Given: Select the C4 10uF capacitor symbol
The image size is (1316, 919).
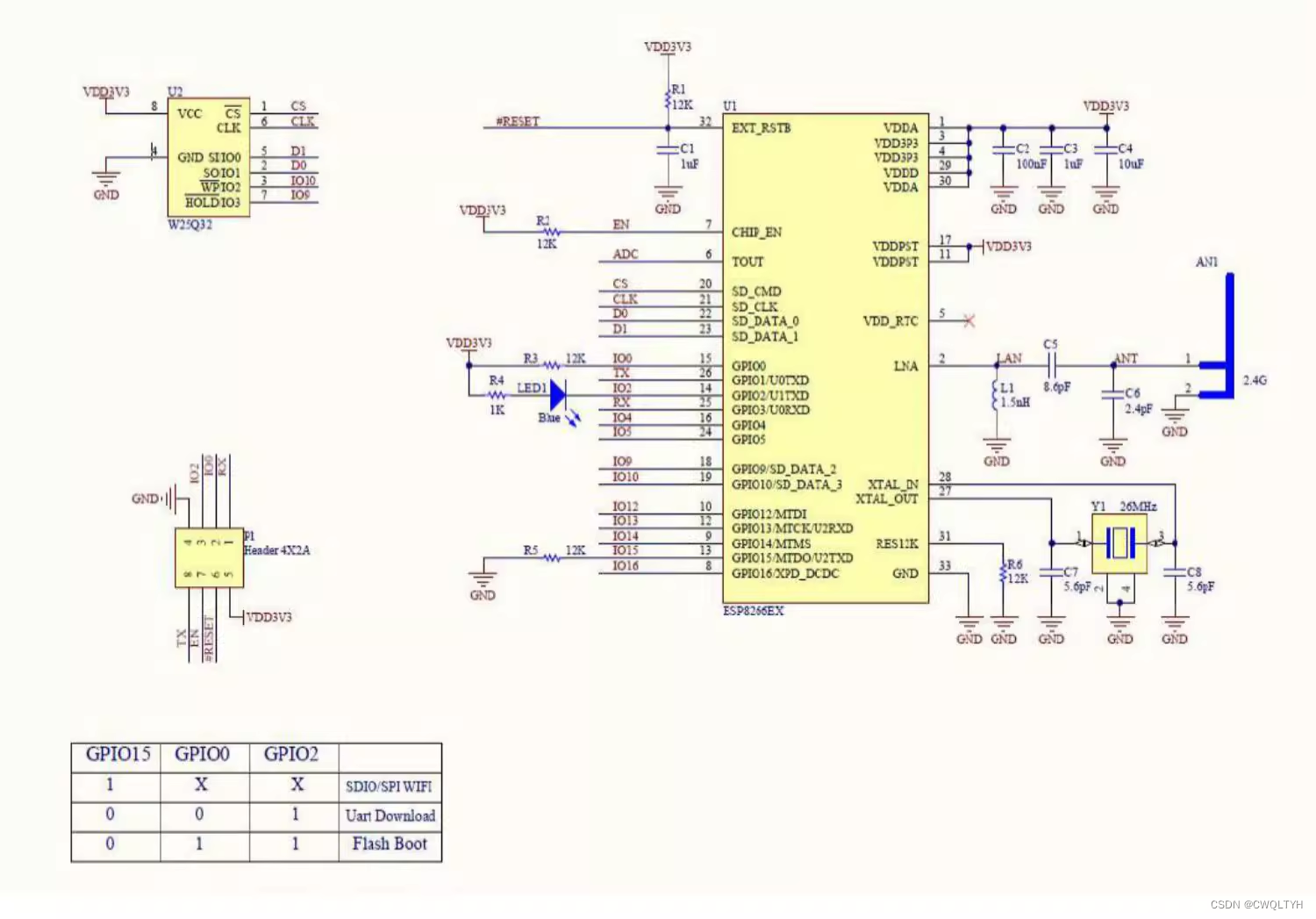Looking at the screenshot, I should pos(1105,149).
